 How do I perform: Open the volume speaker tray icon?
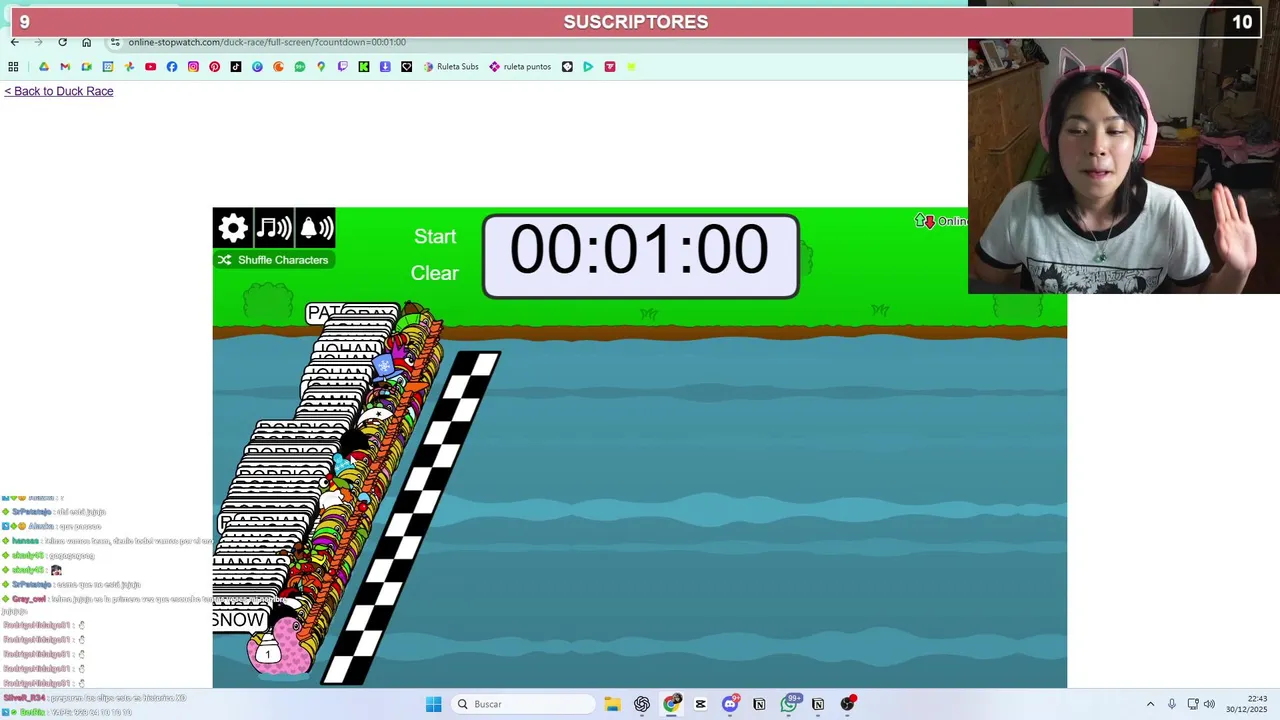pos(1210,704)
